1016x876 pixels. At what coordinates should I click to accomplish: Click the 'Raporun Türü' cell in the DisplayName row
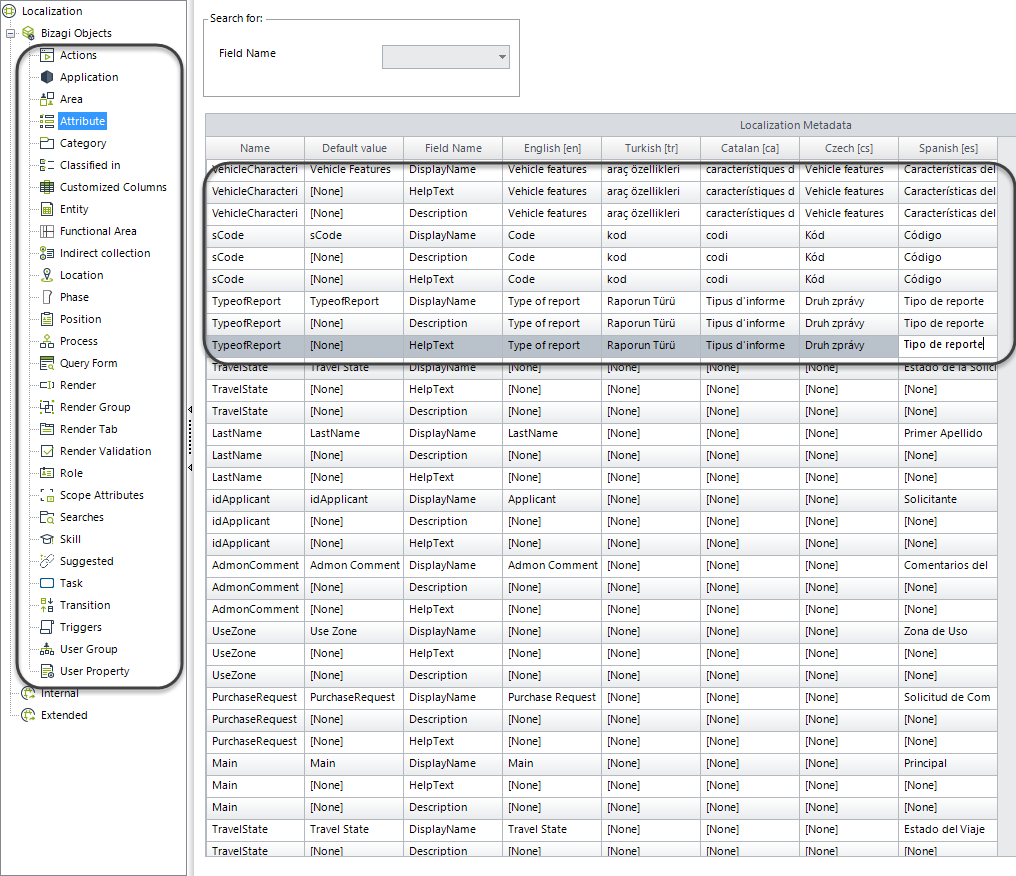(x=651, y=301)
